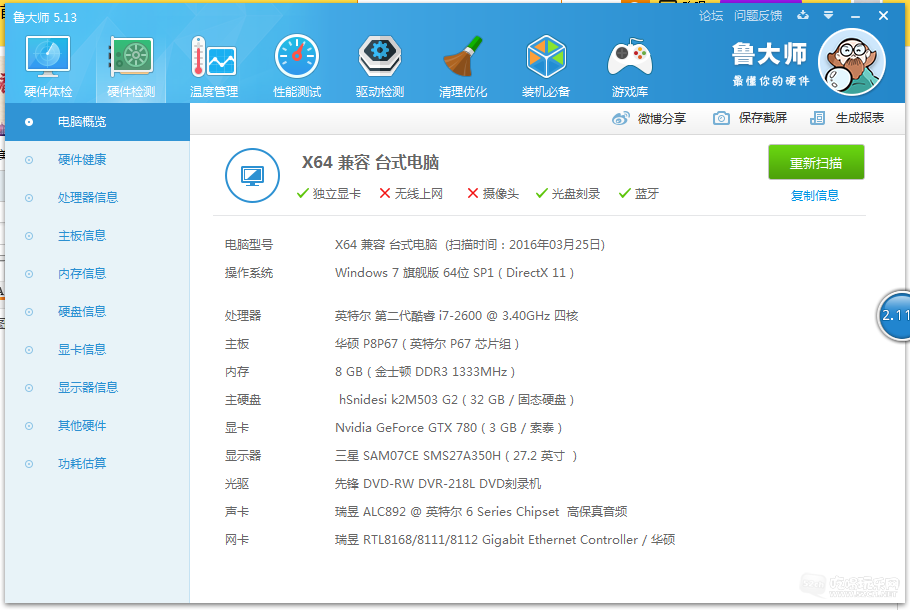Viewport: 910px width, 610px height.
Task: Click the 生成报表 report icon
Action: coord(817,118)
